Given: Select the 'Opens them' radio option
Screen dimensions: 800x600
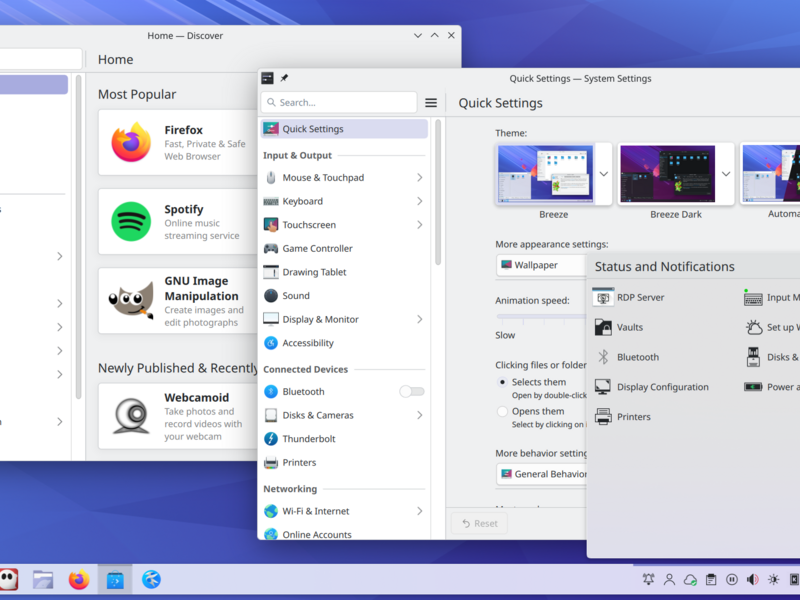Looking at the screenshot, I should [503, 411].
